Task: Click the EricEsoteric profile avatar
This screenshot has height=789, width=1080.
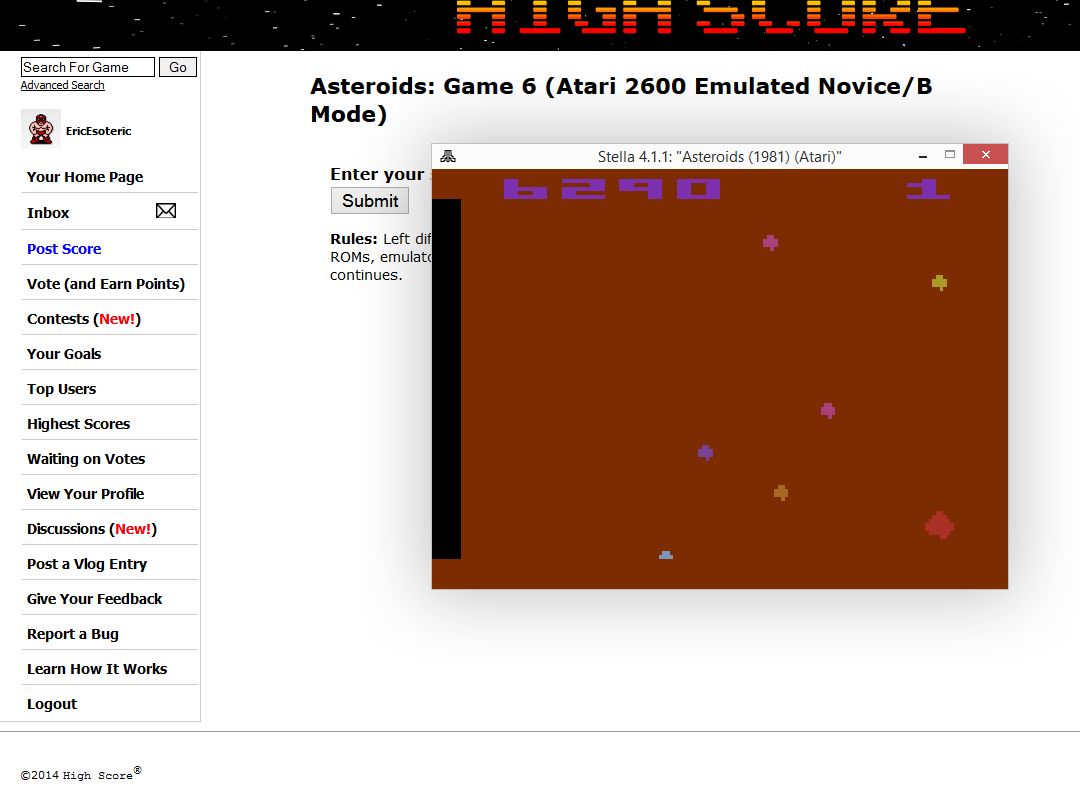Action: click(x=41, y=130)
